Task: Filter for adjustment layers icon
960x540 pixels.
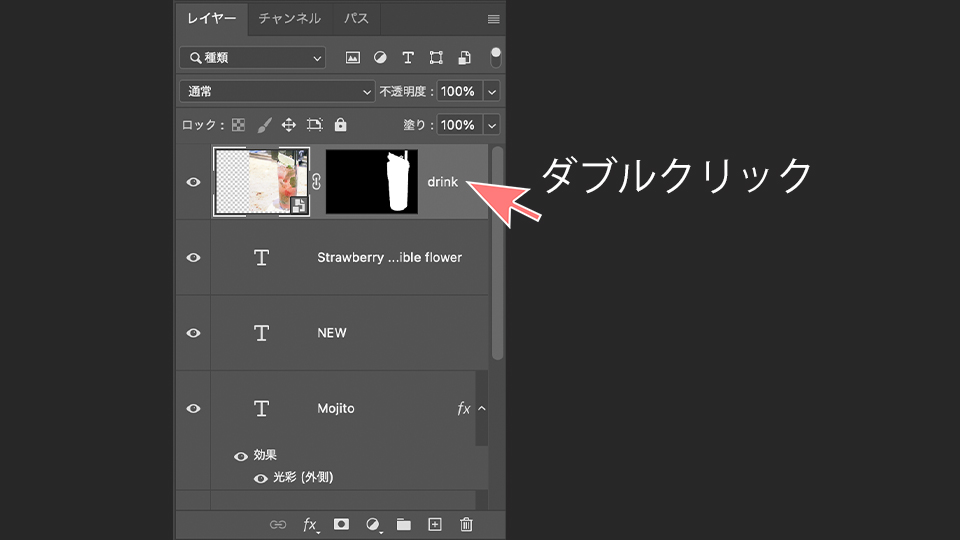Action: 380,58
